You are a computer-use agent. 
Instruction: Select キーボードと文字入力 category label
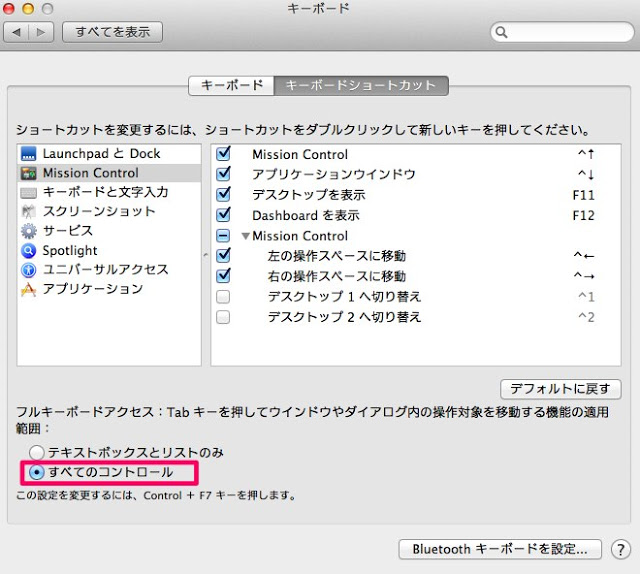point(105,192)
